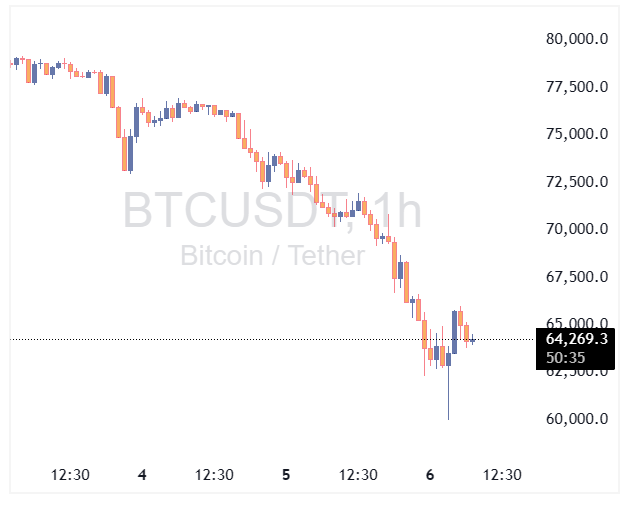Click the Bitcoin / Tether watermark subtitle

click(x=272, y=256)
